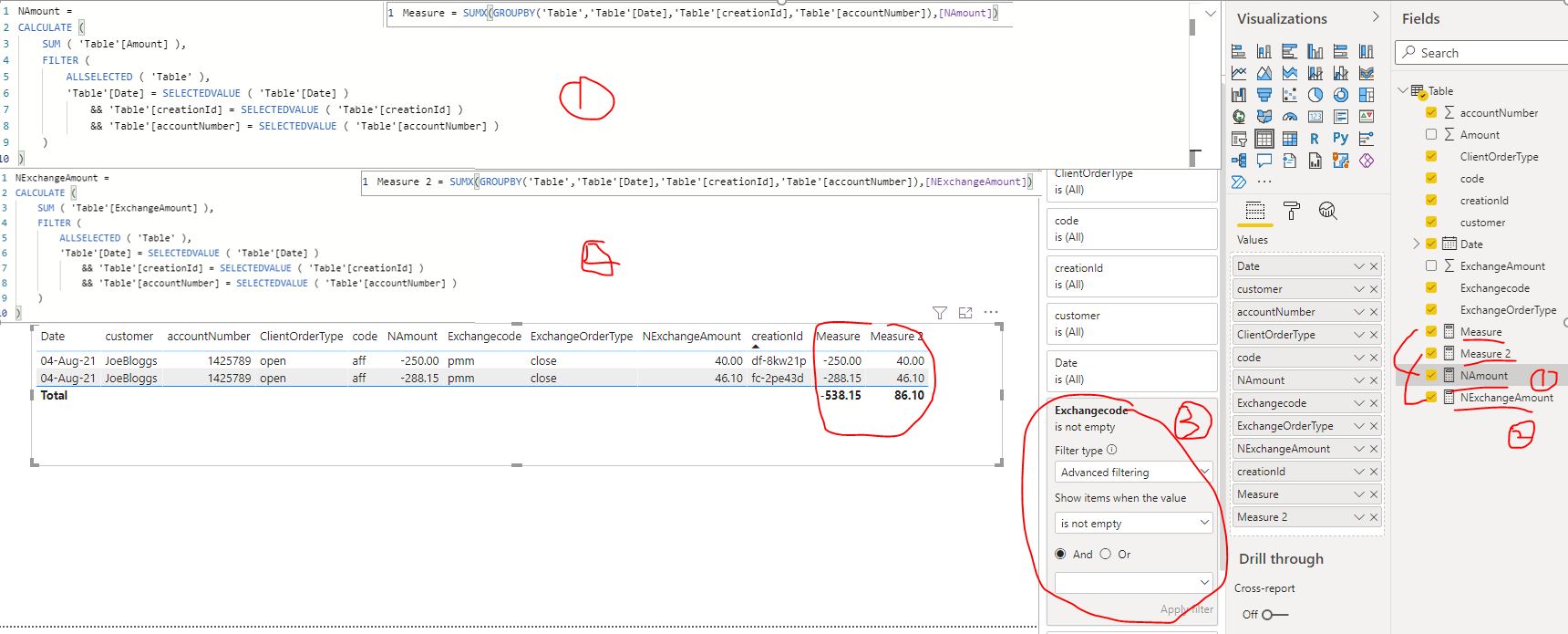The height and width of the screenshot is (634, 1568).
Task: Select the R script visual
Action: tap(1315, 139)
